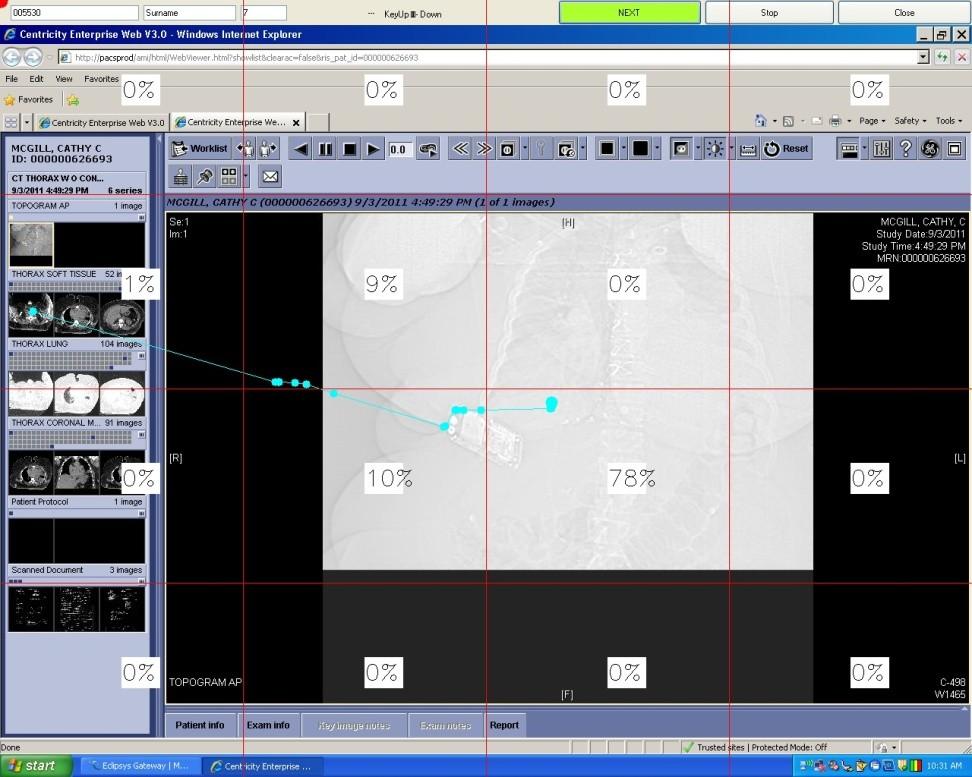The height and width of the screenshot is (777, 972).
Task: Click the Stop button at top
Action: tap(769, 12)
